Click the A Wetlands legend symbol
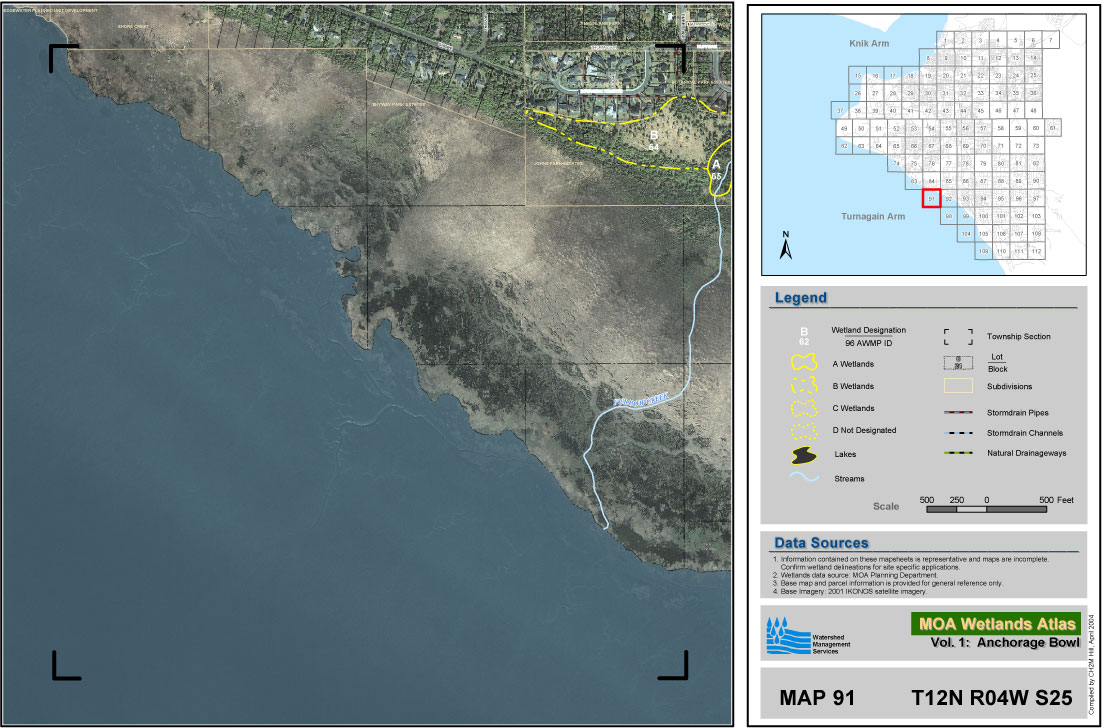Viewport: 1103px width, 728px height. [804, 365]
